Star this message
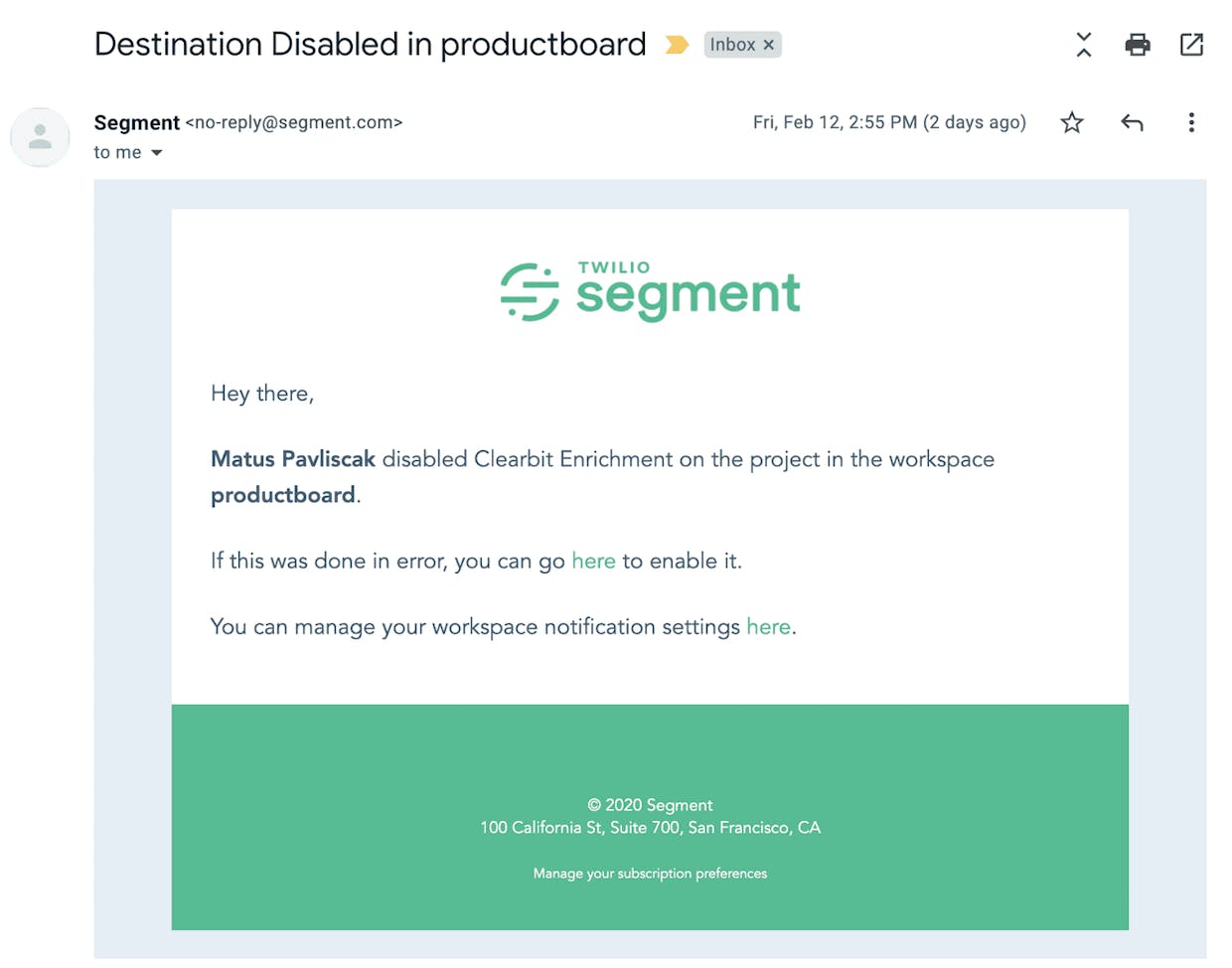The width and height of the screenshot is (1232, 968). coord(1072,122)
